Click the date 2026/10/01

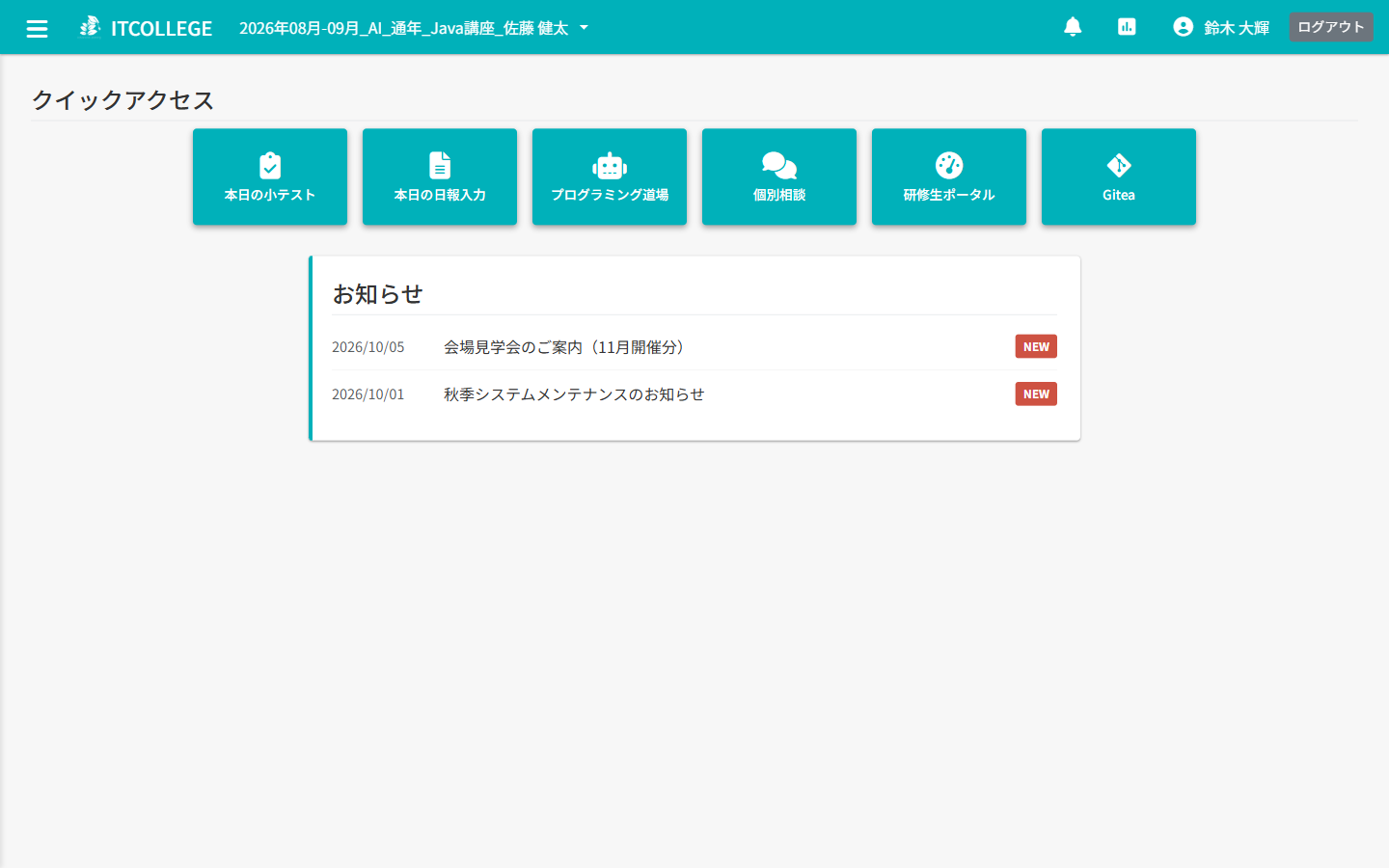coord(368,394)
